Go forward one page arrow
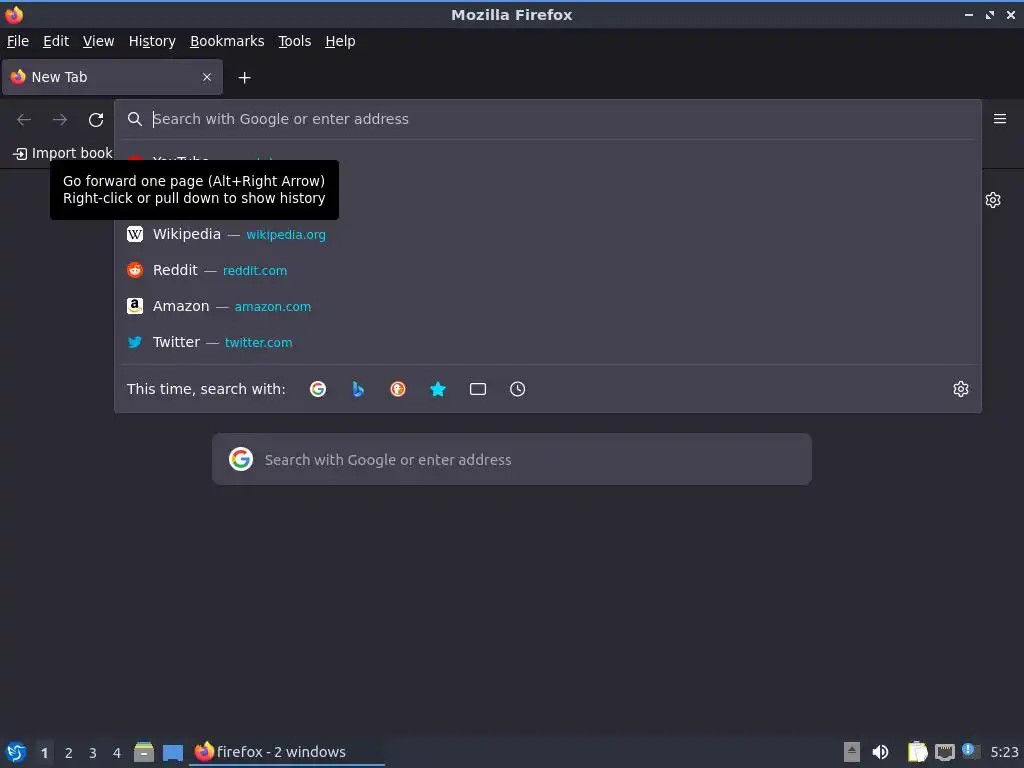 (x=60, y=120)
